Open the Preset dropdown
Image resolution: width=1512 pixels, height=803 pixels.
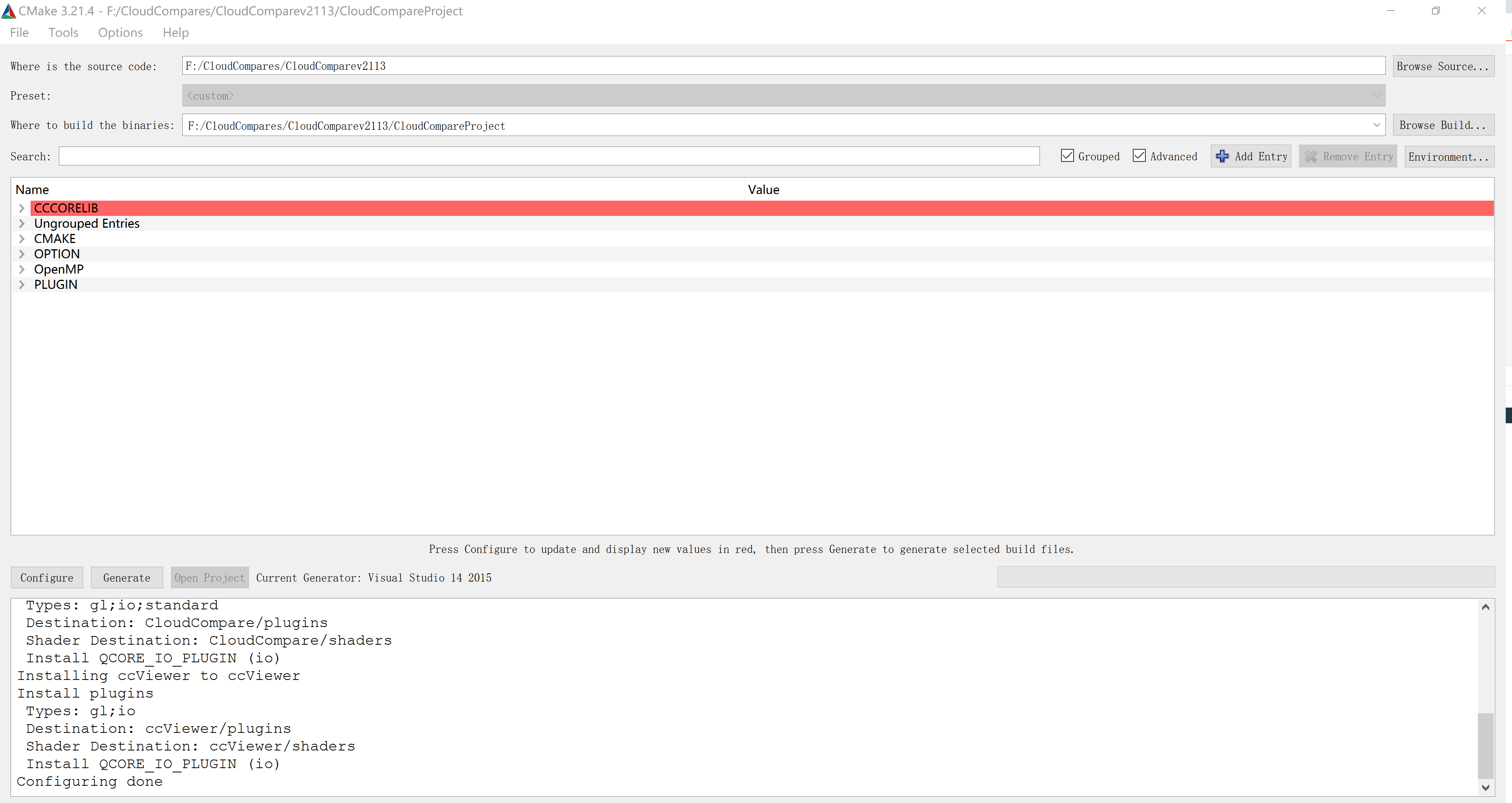1376,95
